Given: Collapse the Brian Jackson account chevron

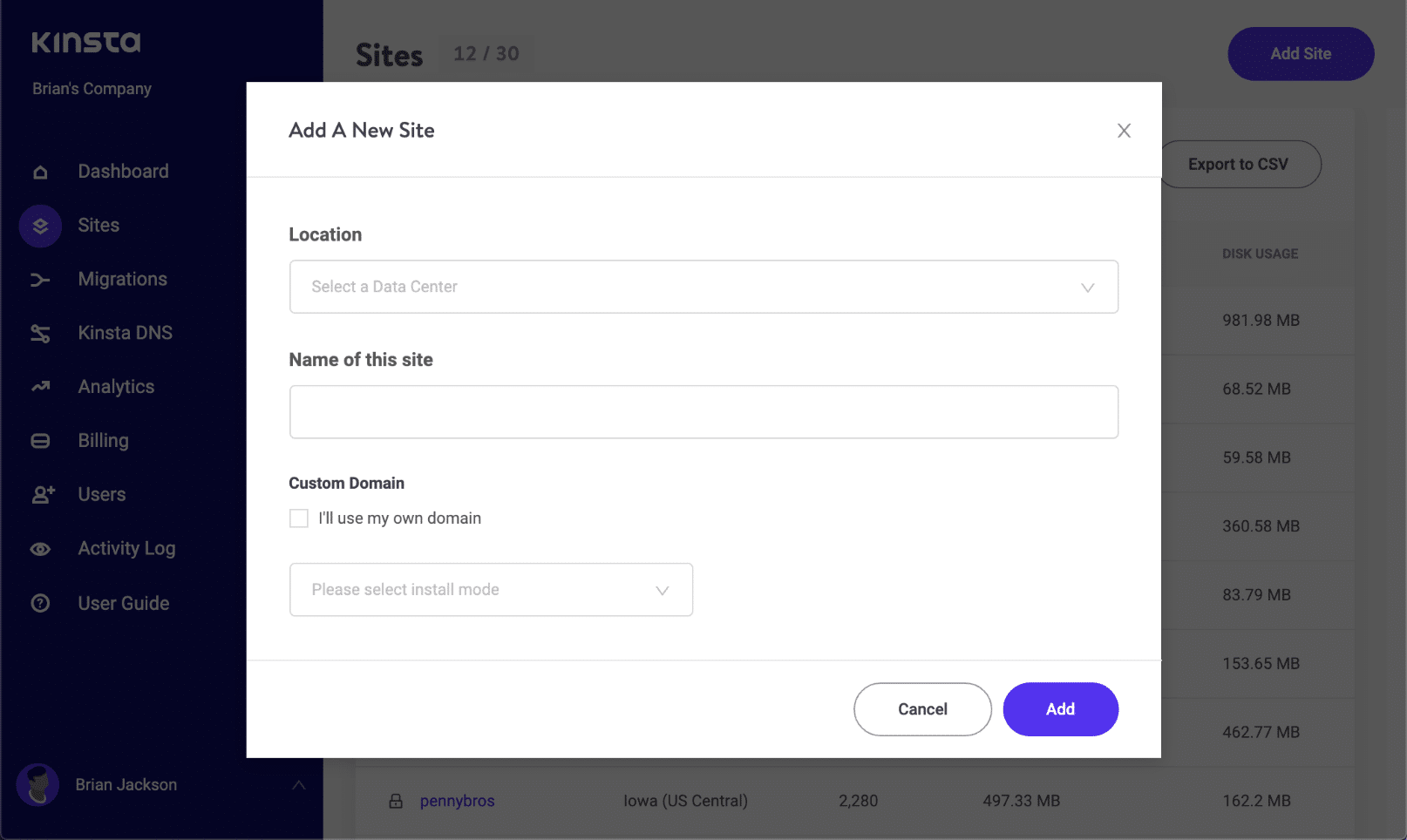Looking at the screenshot, I should pos(299,784).
